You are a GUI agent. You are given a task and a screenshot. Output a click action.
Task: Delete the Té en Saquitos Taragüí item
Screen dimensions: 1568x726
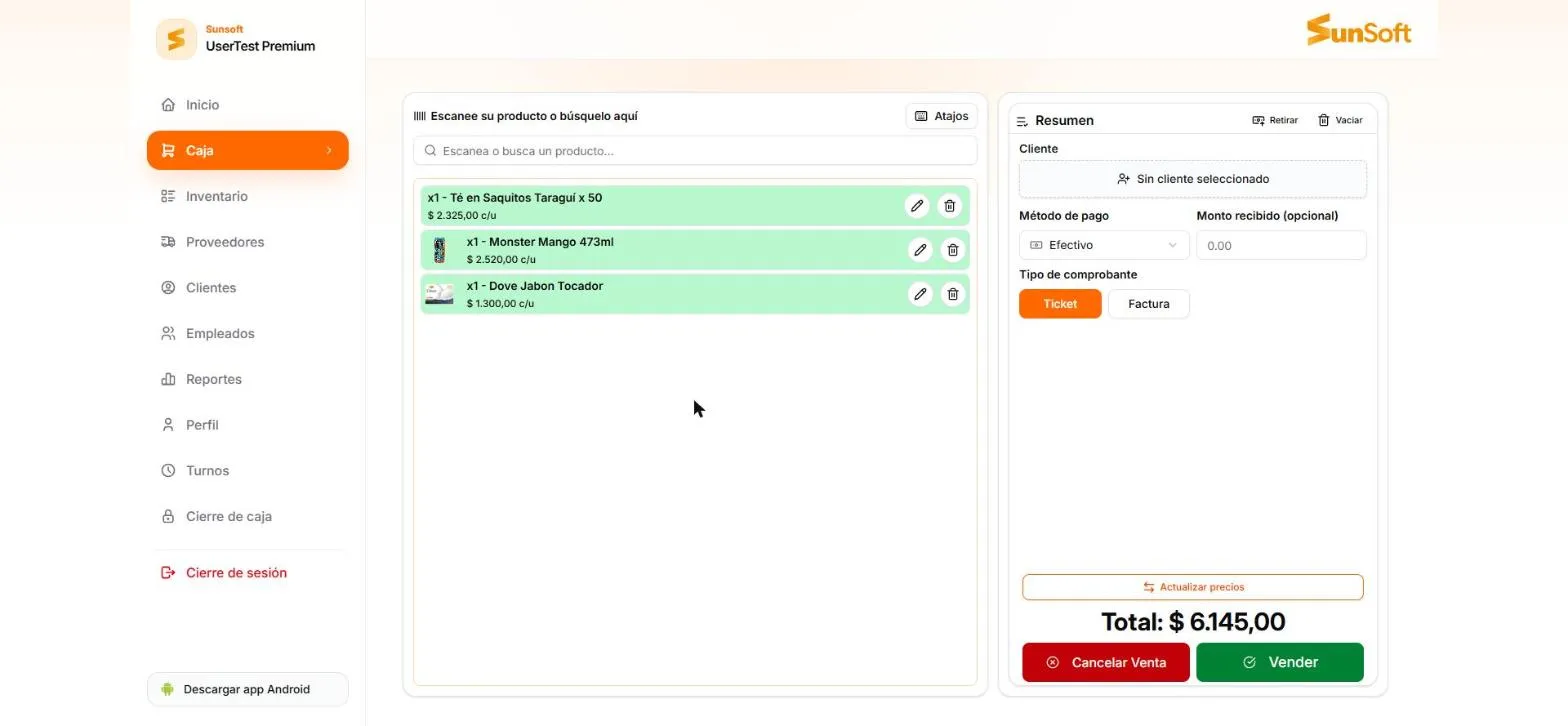[x=950, y=206]
